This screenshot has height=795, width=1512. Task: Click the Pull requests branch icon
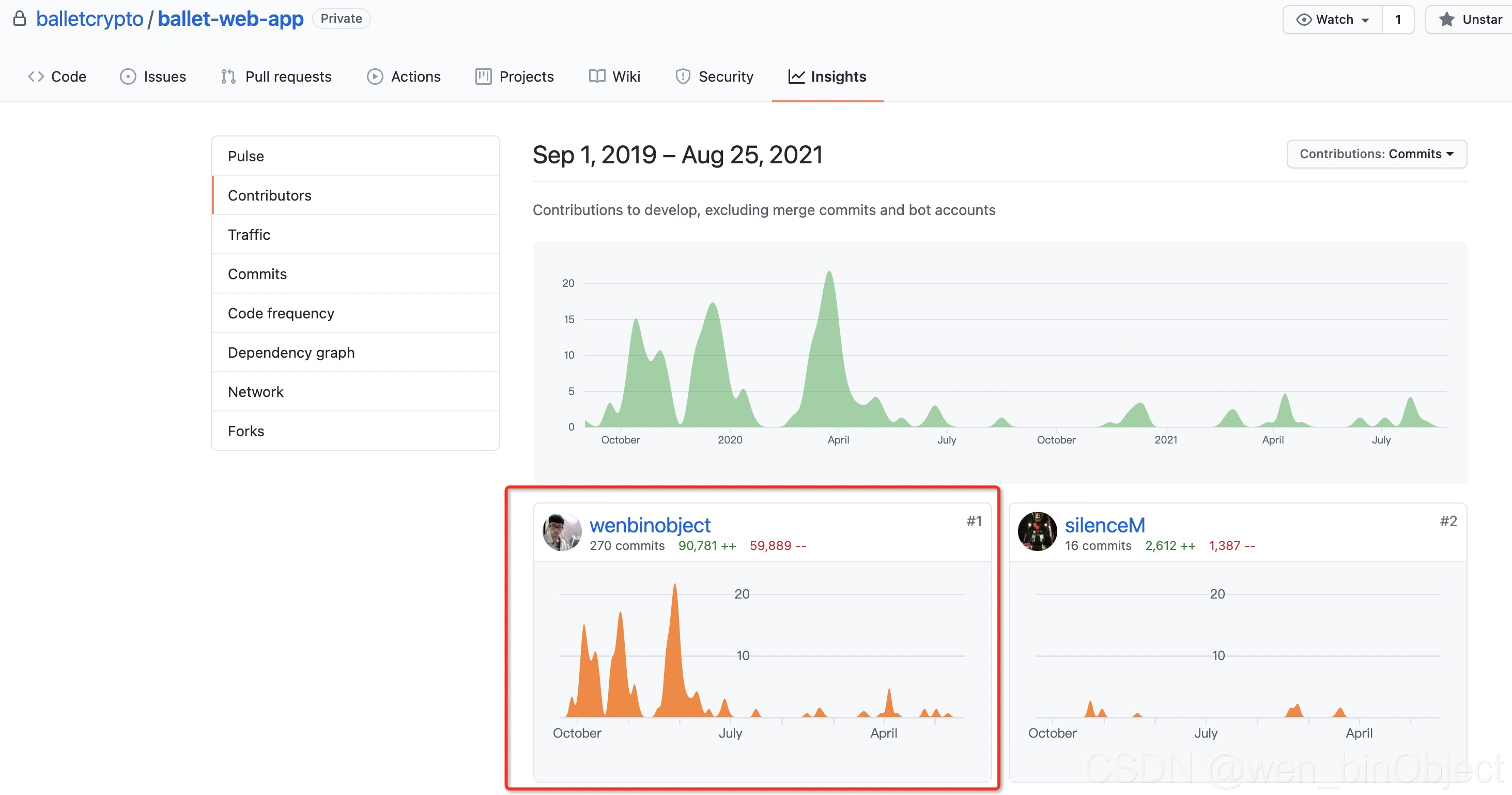(228, 77)
